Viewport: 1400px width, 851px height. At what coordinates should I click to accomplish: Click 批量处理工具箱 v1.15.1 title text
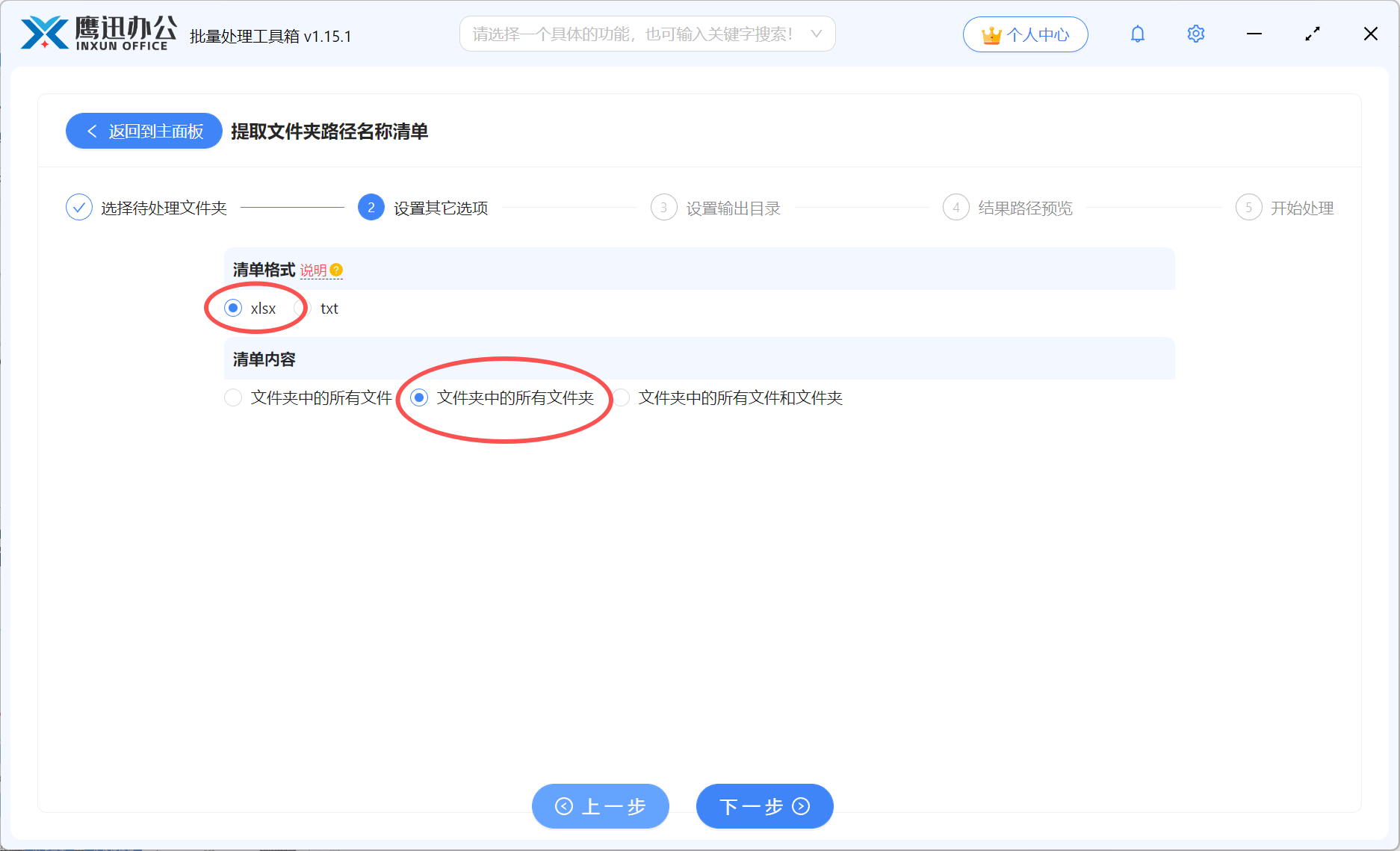click(x=270, y=36)
